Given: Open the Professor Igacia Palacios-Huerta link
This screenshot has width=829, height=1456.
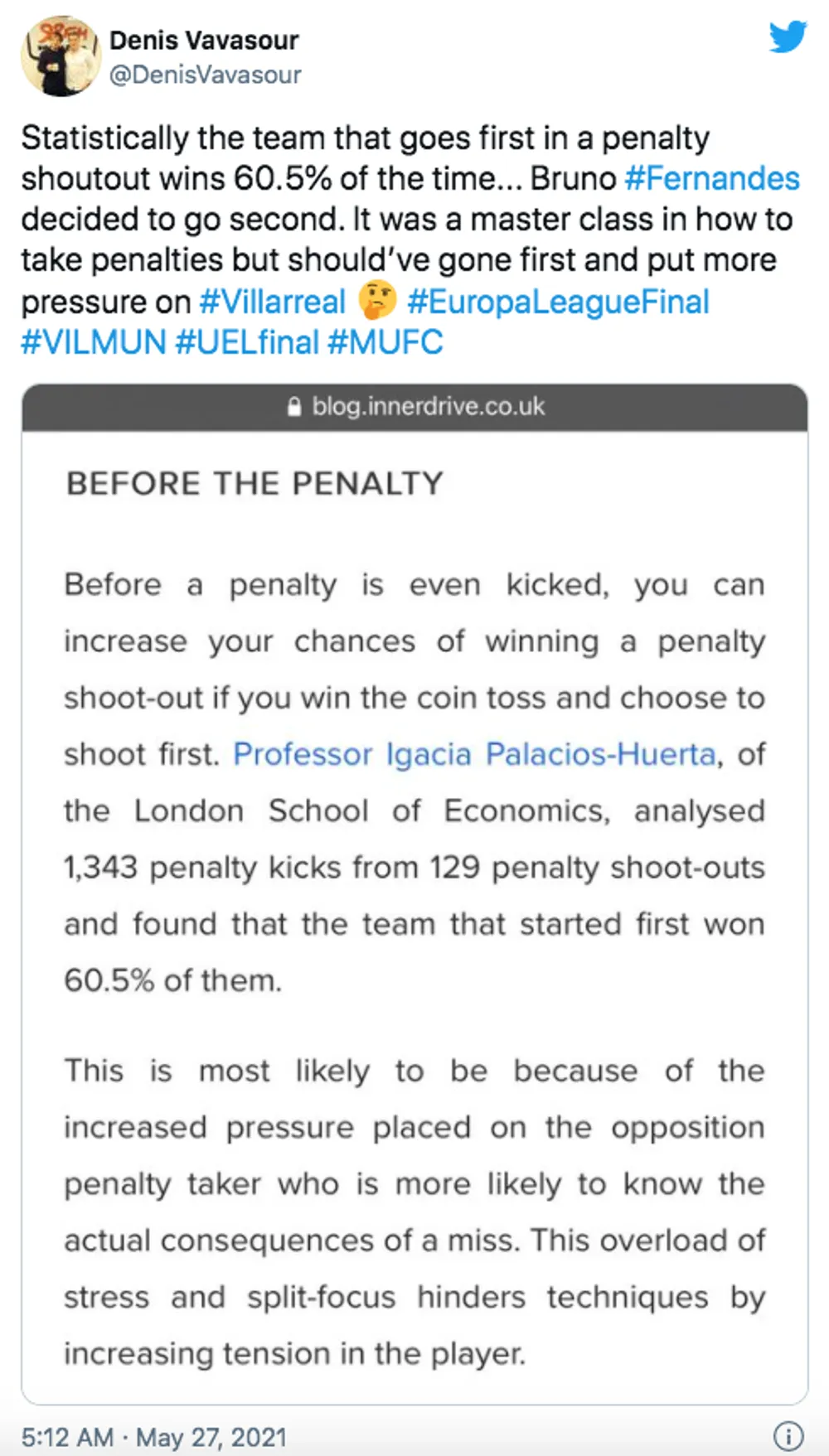Looking at the screenshot, I should [x=474, y=754].
